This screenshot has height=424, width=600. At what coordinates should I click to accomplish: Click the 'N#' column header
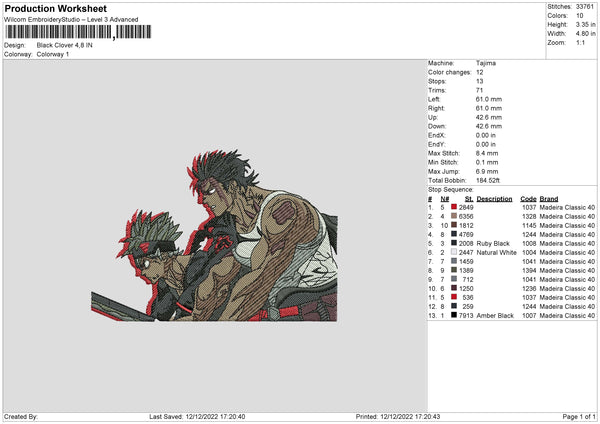[445, 199]
